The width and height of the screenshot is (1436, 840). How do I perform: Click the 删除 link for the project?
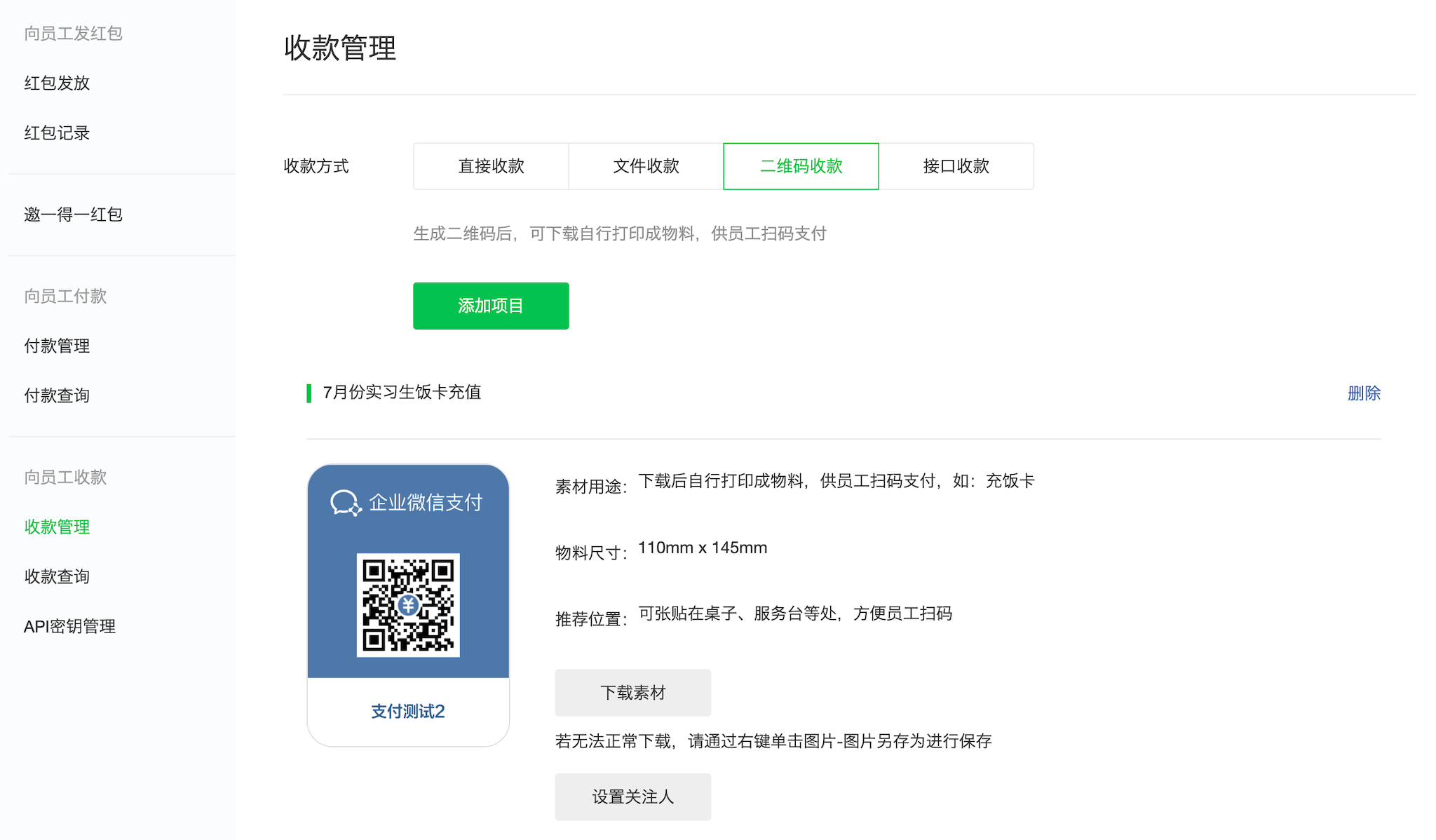point(1364,393)
